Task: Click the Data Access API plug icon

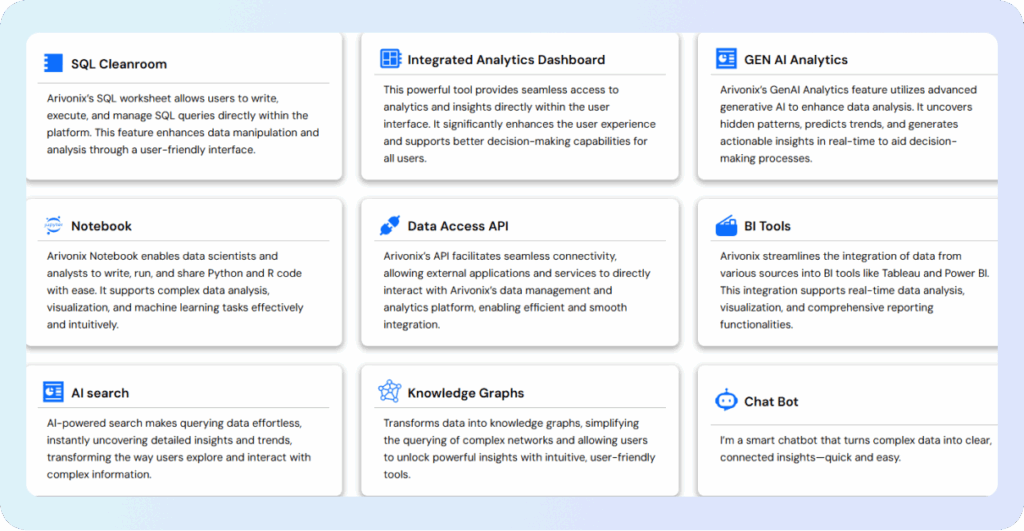Action: pyautogui.click(x=390, y=225)
